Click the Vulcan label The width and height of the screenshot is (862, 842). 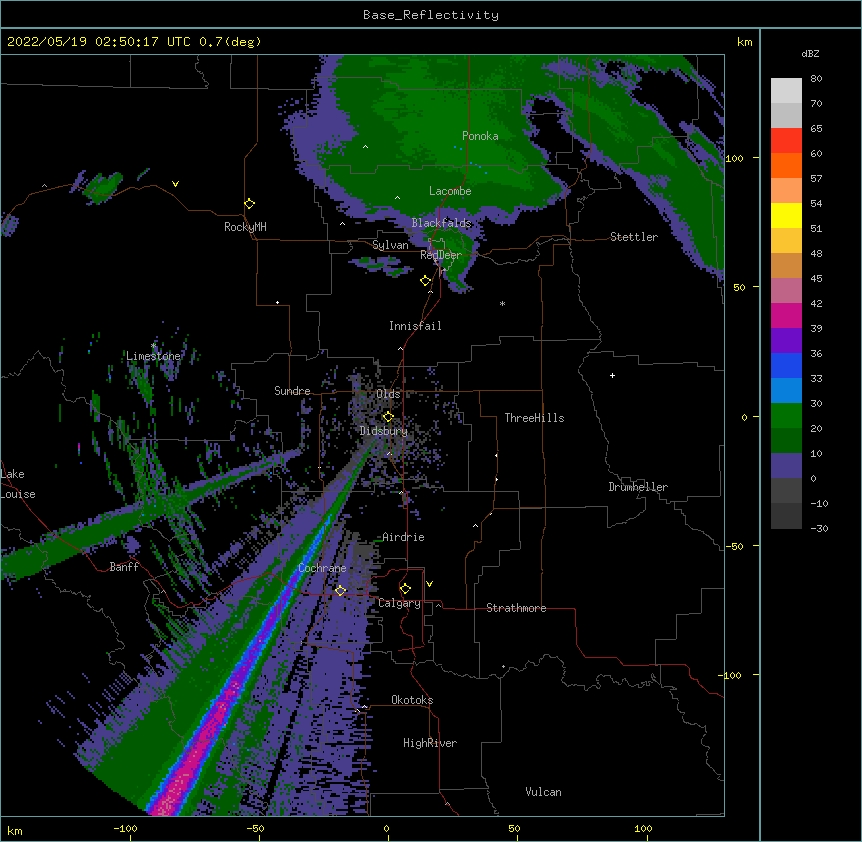pos(543,792)
